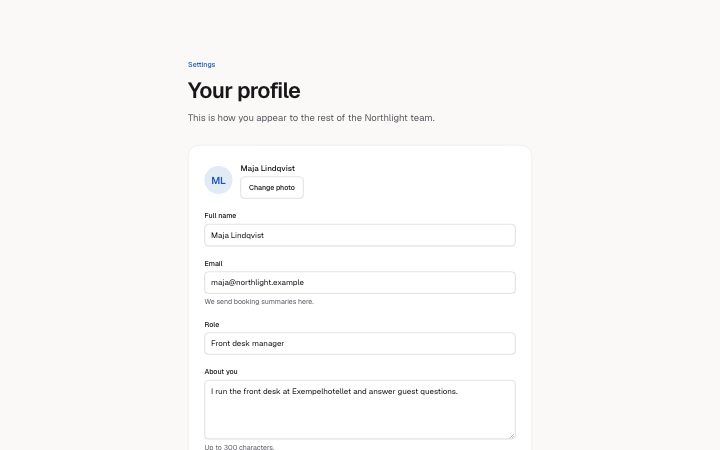Click the ML initials avatar
The image size is (720, 450).
pos(218,180)
